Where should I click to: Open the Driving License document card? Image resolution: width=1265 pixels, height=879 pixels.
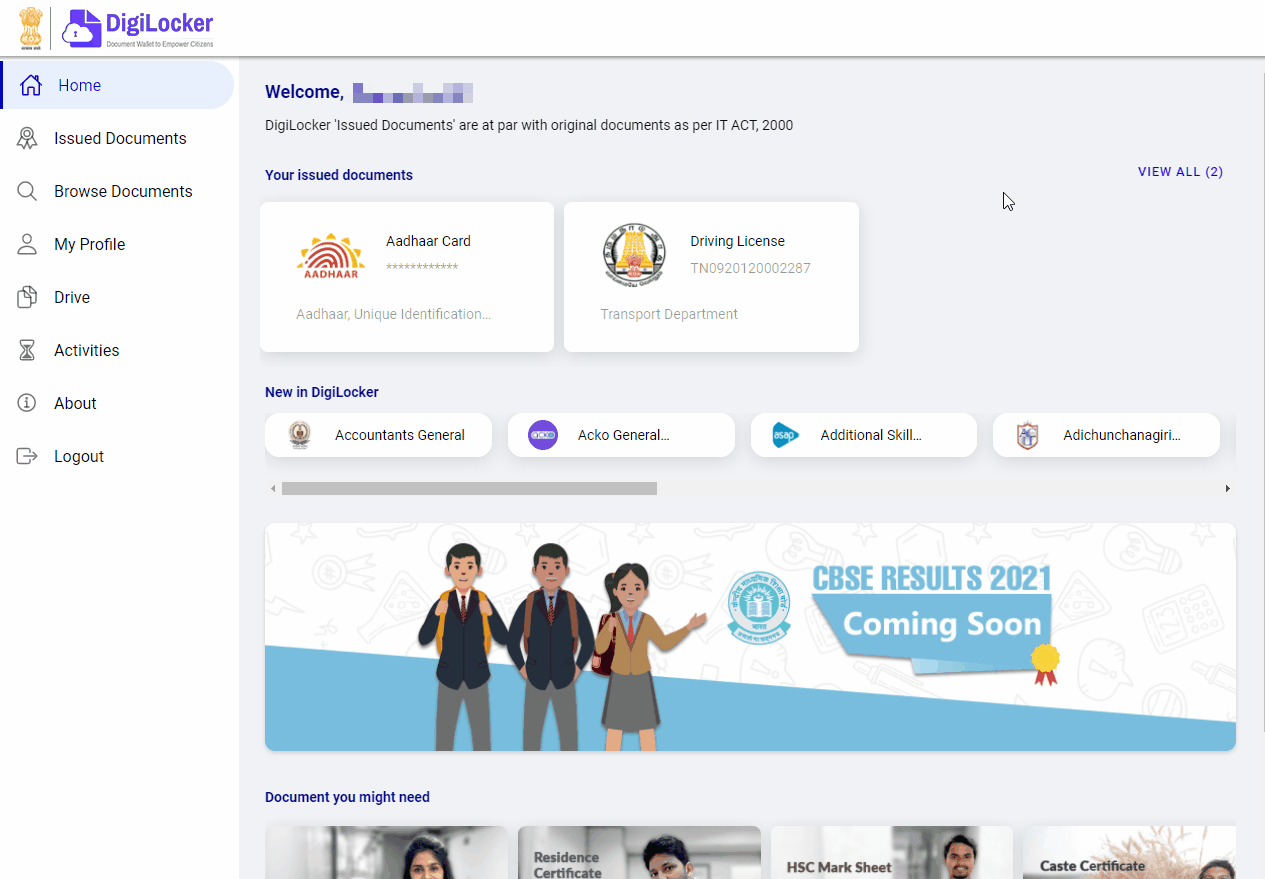tap(711, 277)
